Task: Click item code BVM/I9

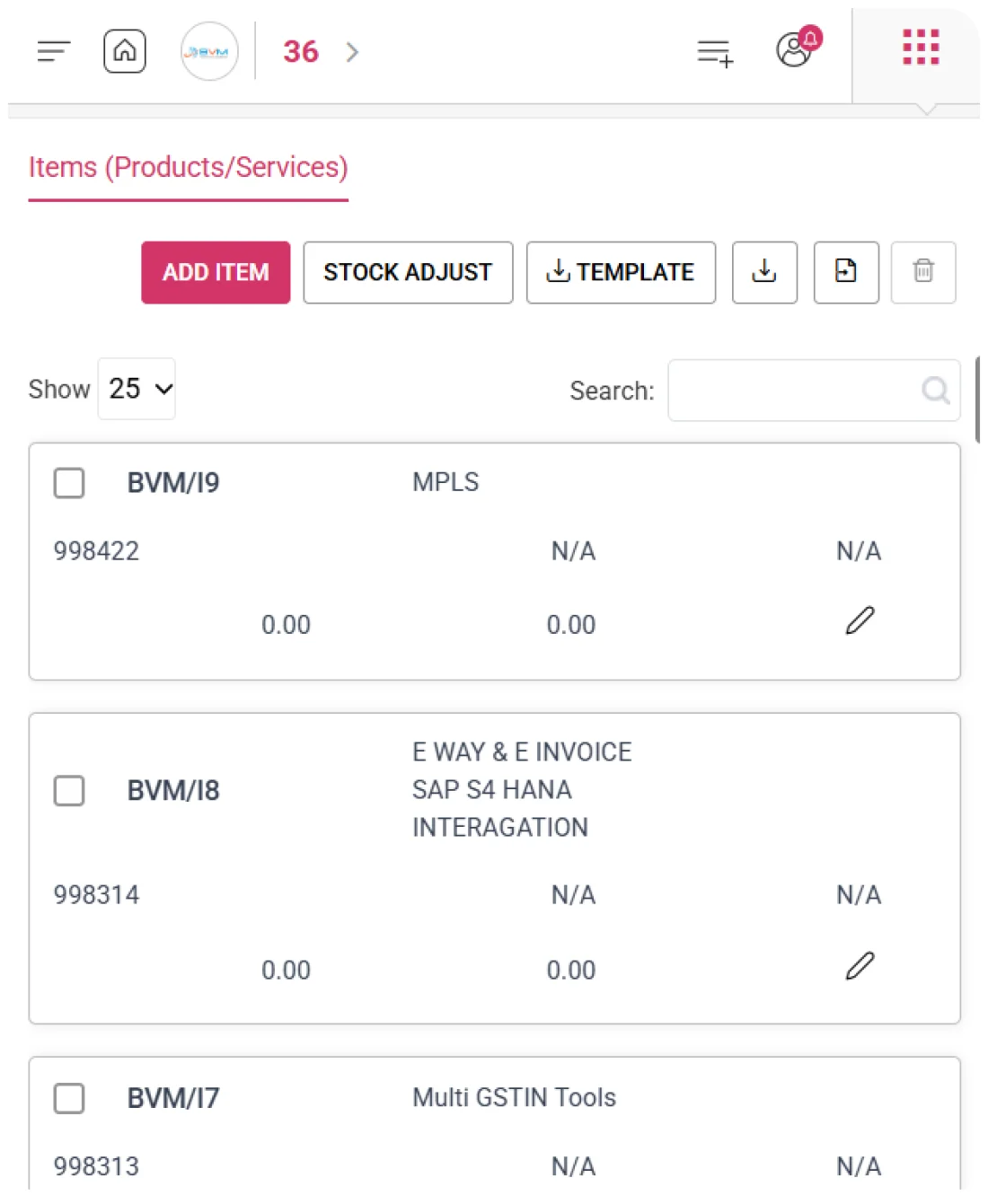Action: 173,483
